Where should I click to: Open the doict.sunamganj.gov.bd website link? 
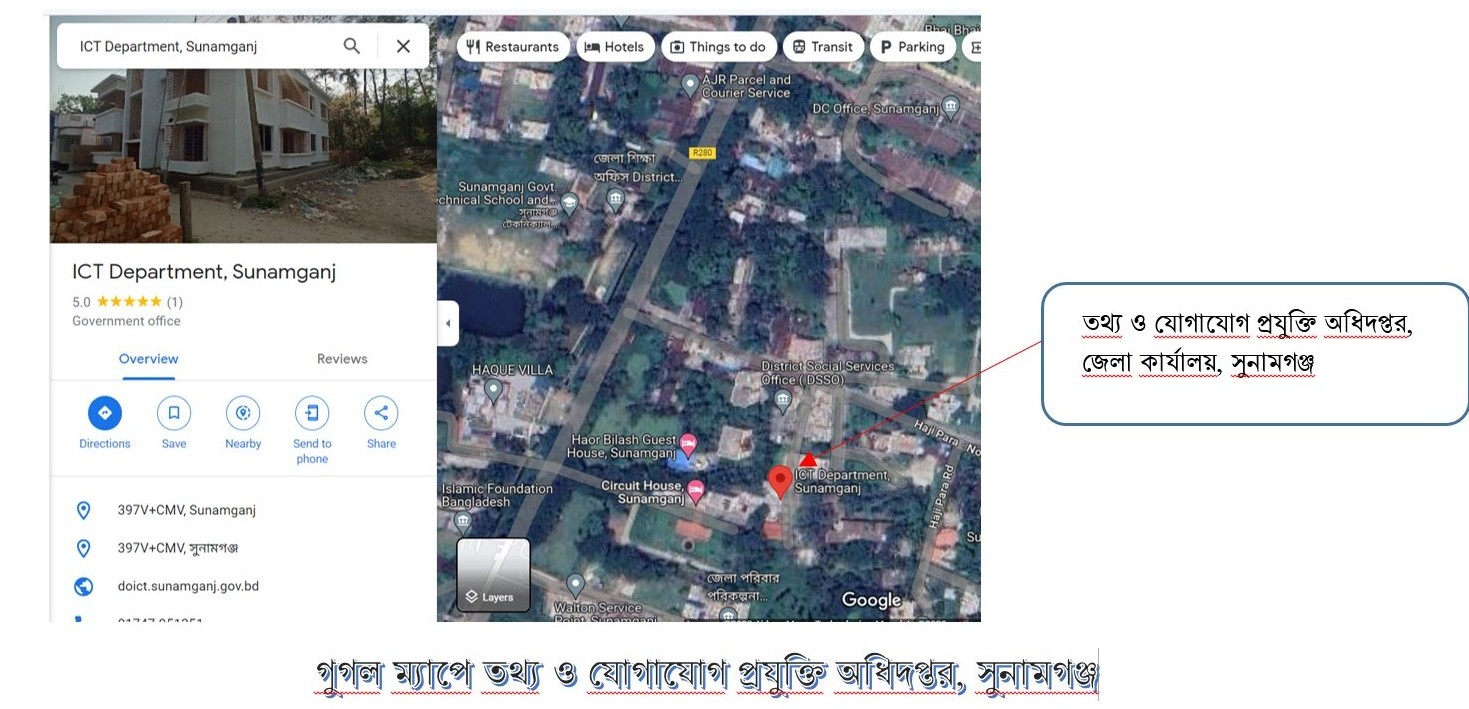coord(188,586)
